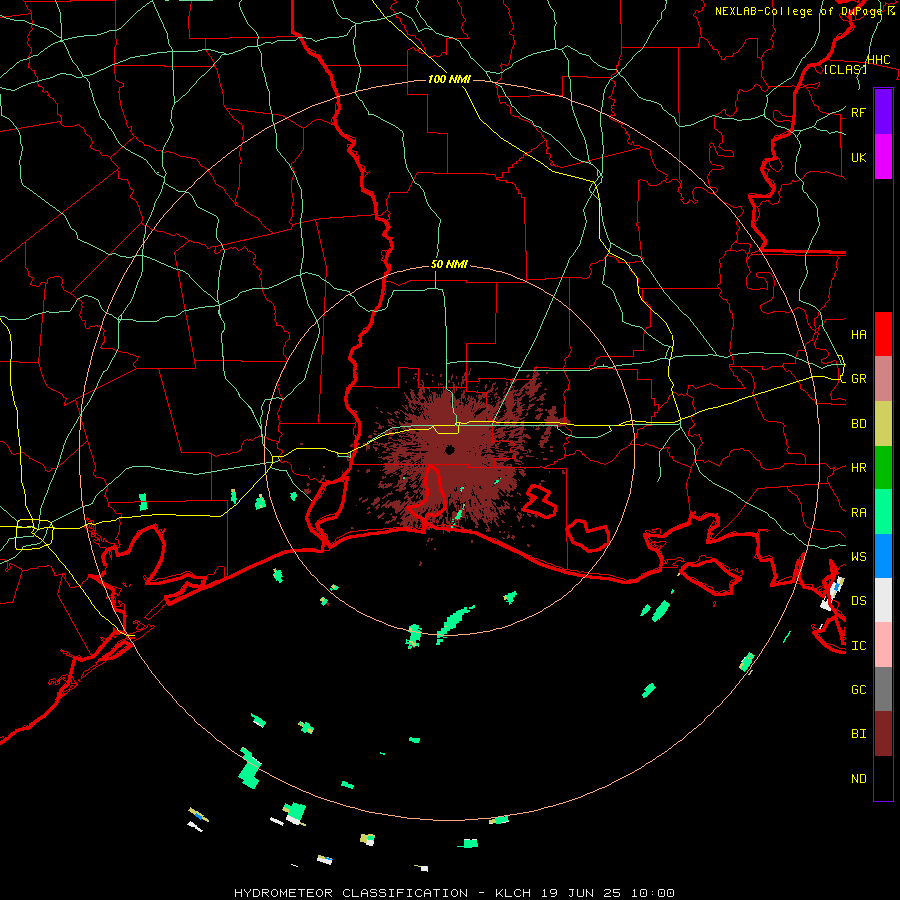Click the HR dark green swatch
Screen dimensions: 900x900
tap(883, 468)
